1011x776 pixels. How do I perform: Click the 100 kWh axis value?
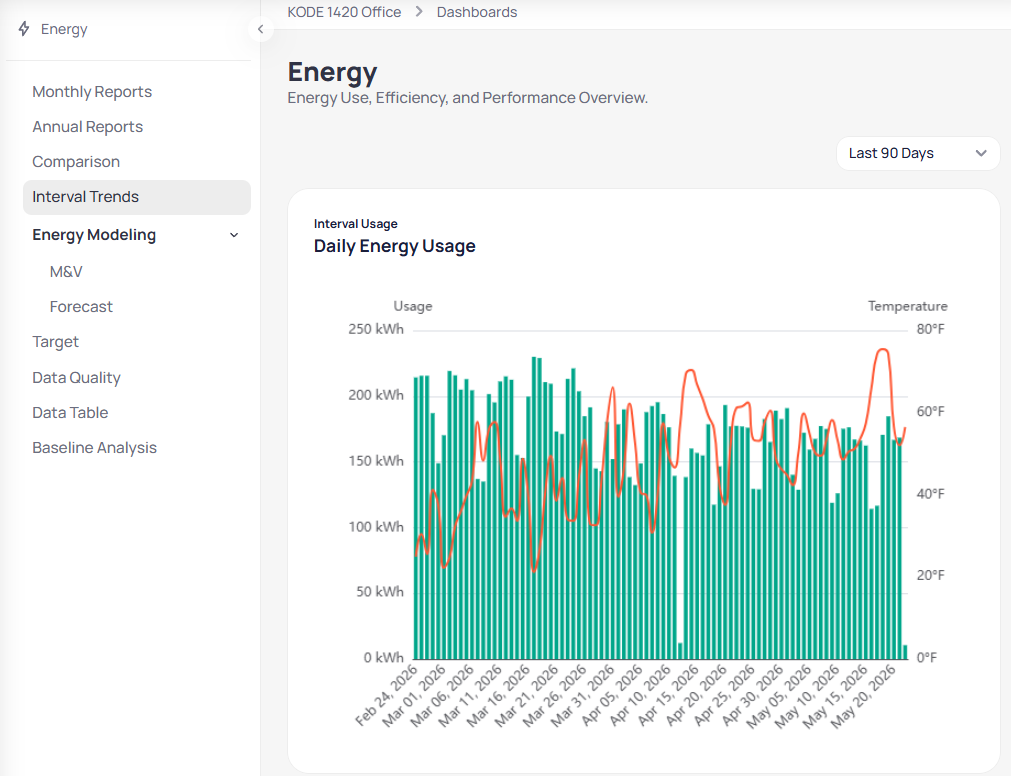pos(376,527)
